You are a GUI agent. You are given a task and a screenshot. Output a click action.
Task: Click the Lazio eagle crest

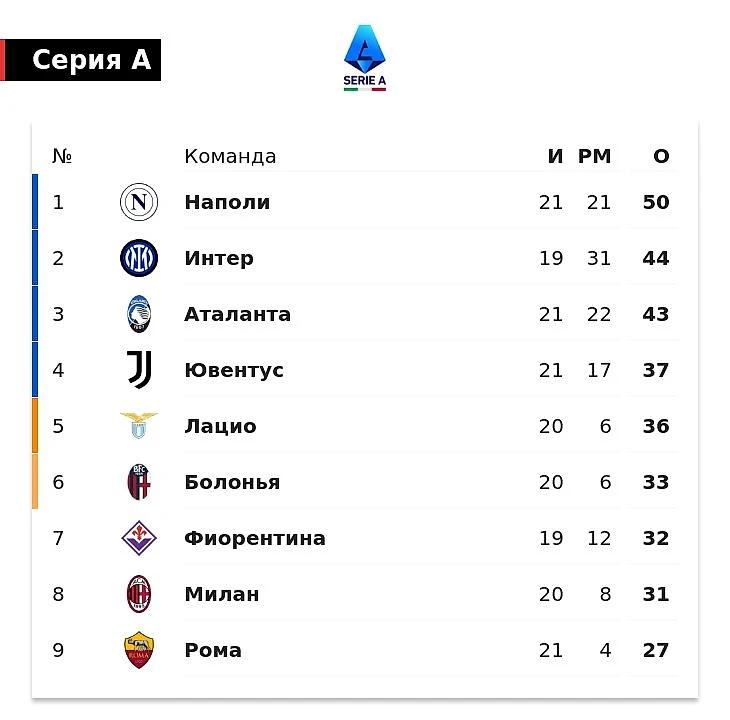(139, 426)
